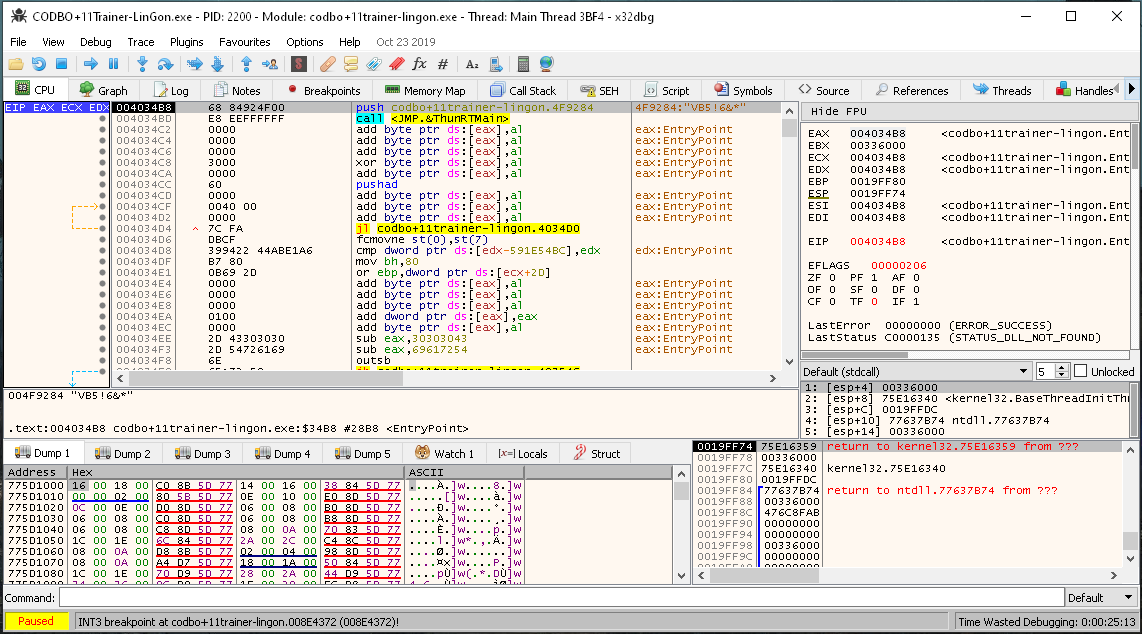Select the Dump 3 tab
Image resolution: width=1142 pixels, height=634 pixels.
coord(202,453)
